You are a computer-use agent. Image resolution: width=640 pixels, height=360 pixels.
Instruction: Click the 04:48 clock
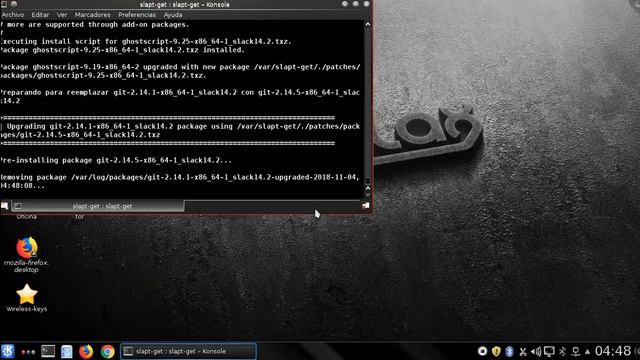coord(612,351)
